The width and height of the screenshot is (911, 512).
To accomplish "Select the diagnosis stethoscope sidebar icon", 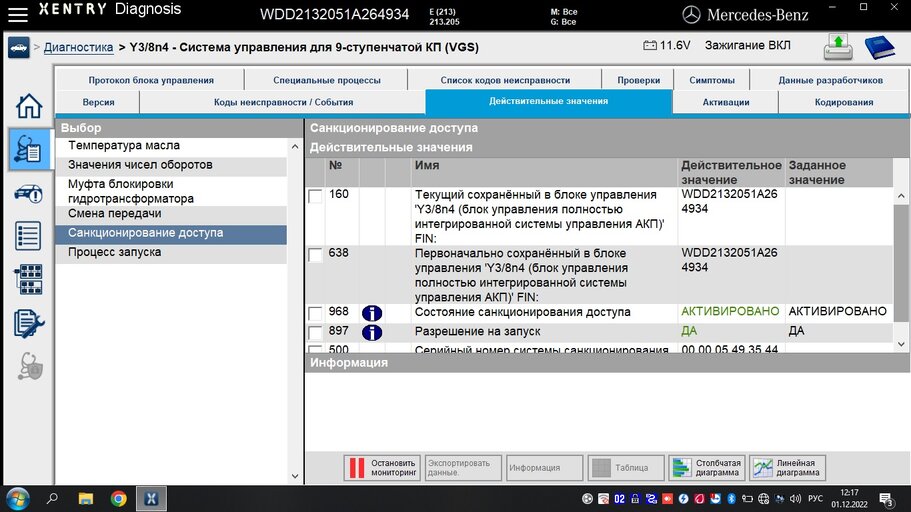I will (x=28, y=149).
